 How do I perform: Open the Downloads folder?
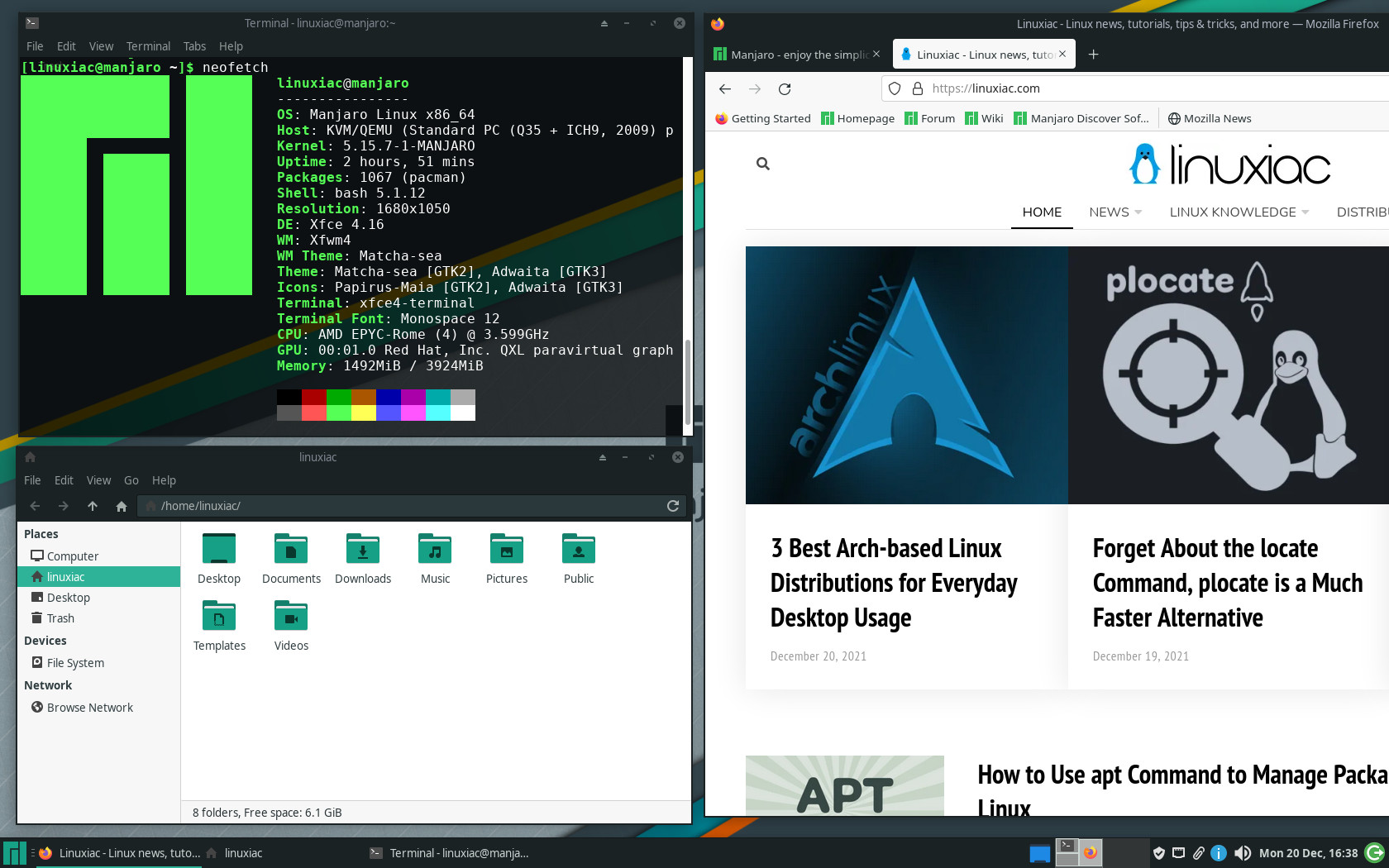[363, 560]
